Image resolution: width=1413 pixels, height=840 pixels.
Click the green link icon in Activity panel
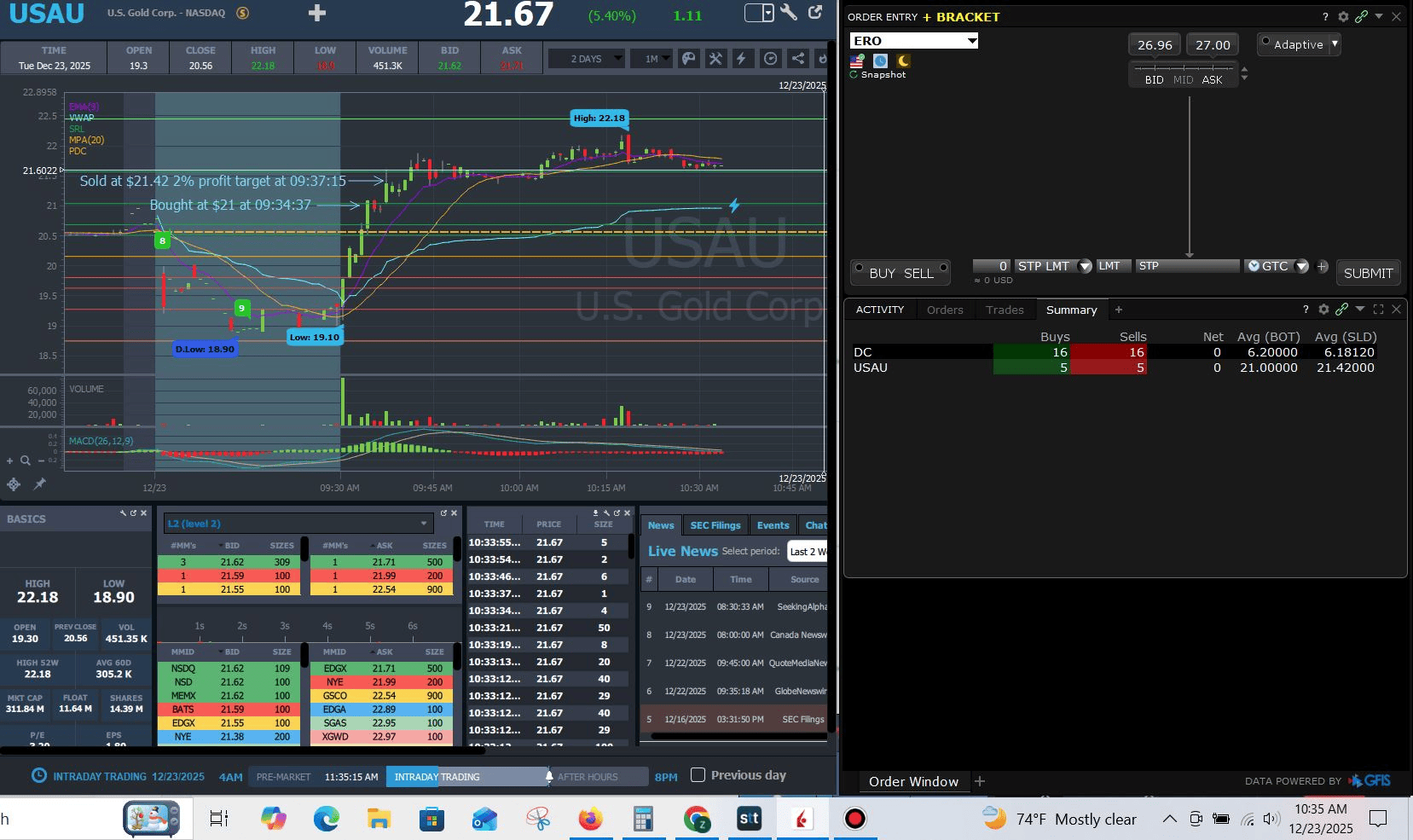1341,310
